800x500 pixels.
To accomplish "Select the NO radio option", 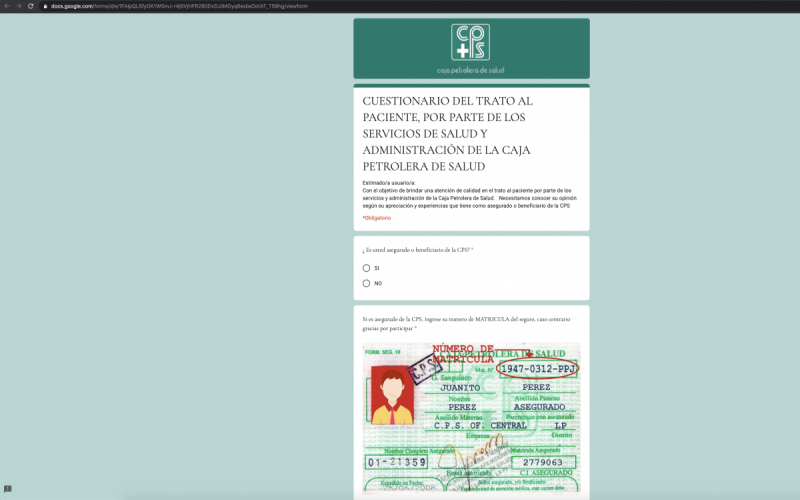I will 366,283.
